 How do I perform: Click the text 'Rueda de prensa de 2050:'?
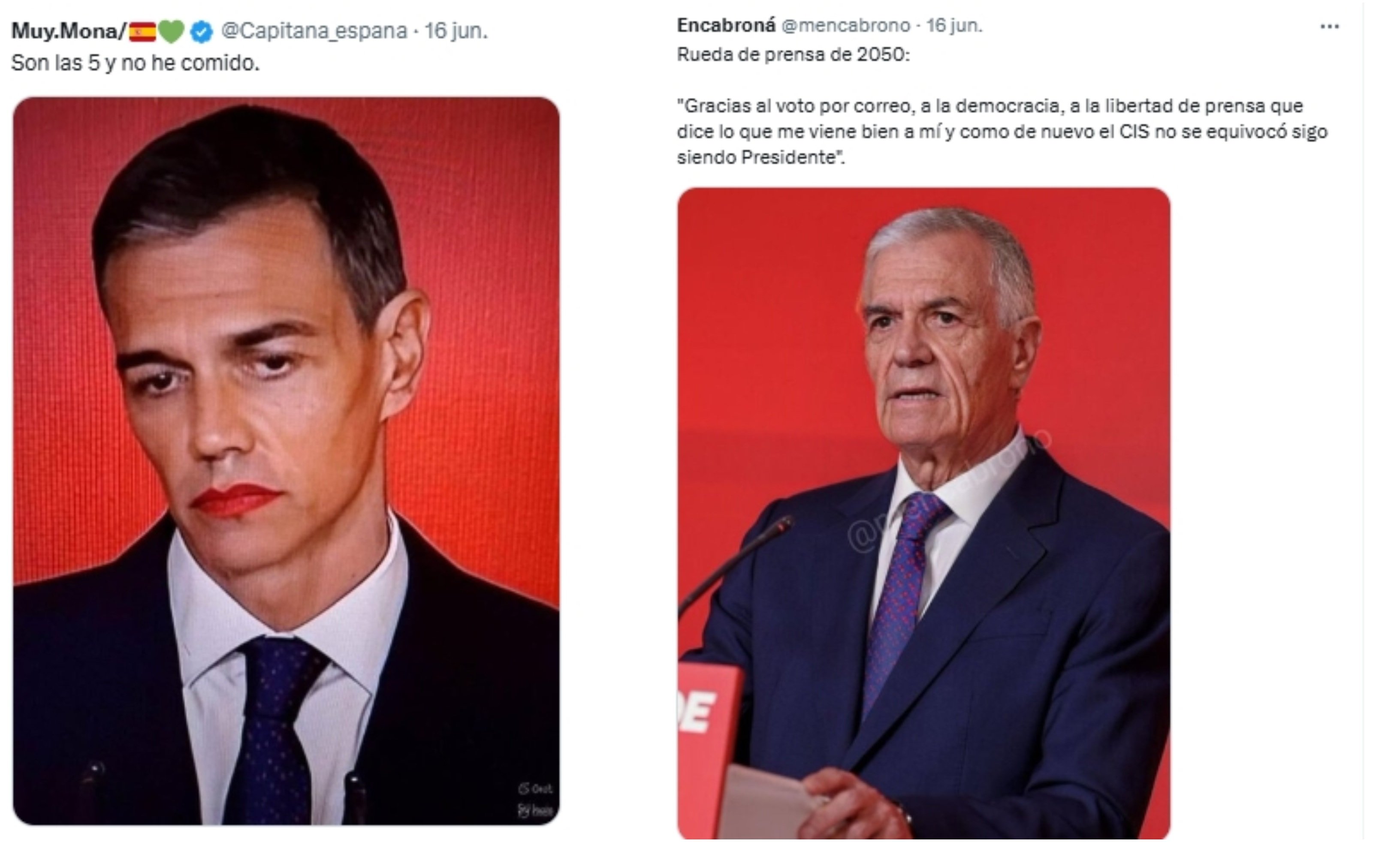(x=793, y=54)
